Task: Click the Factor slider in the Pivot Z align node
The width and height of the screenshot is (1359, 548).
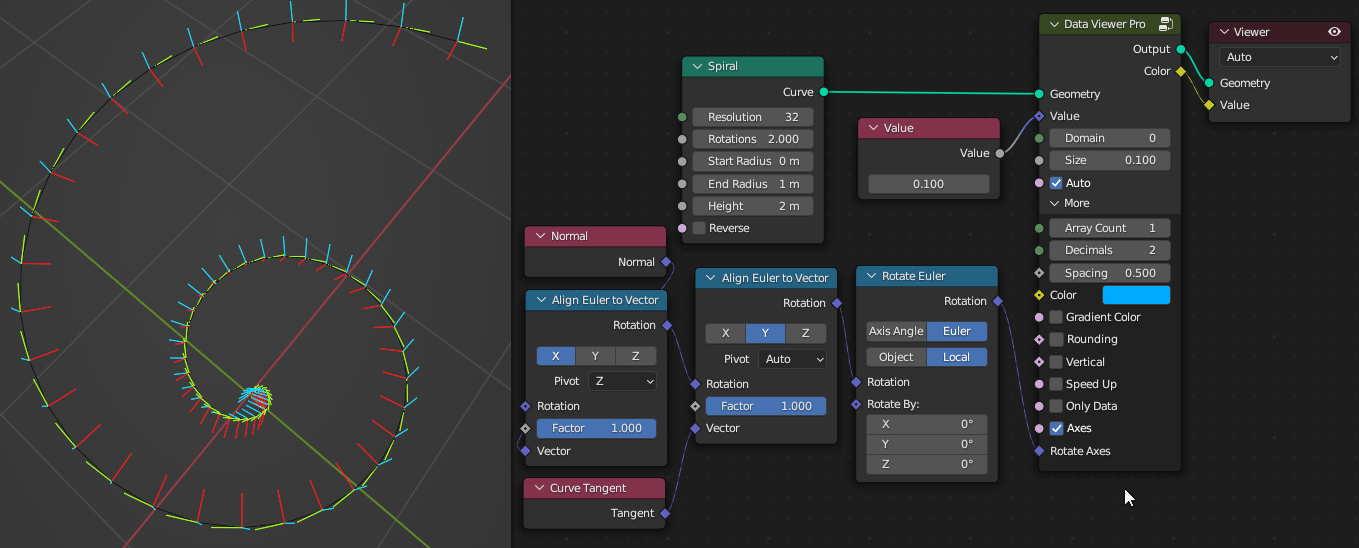Action: pyautogui.click(x=596, y=428)
